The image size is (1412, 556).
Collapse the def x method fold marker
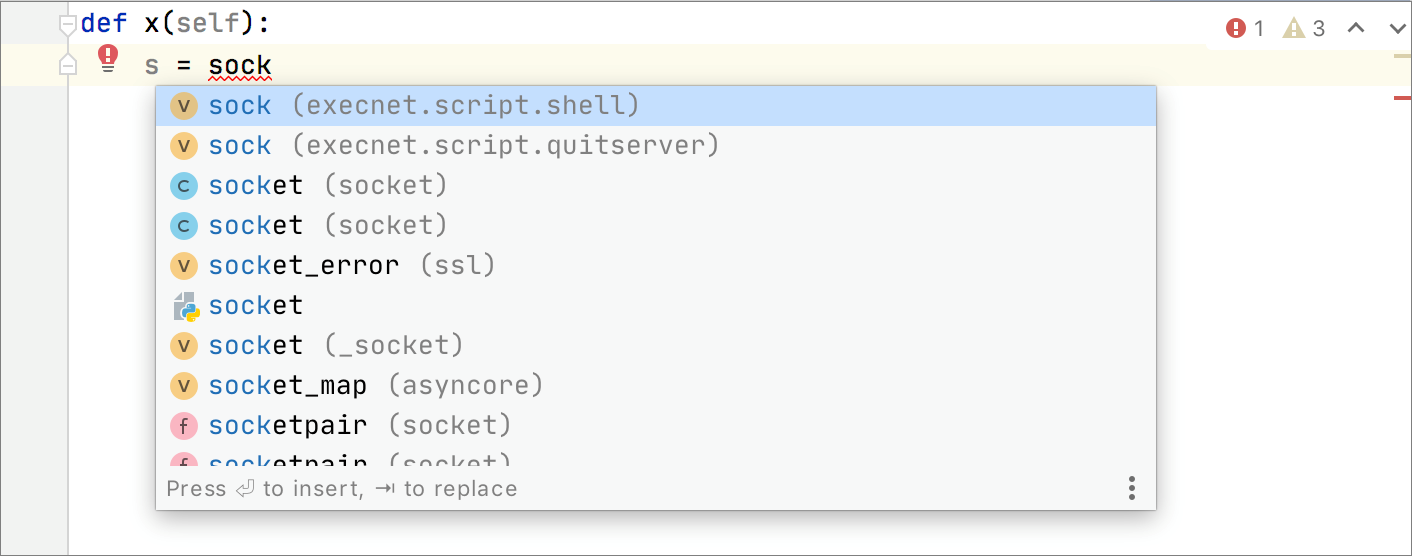(67, 24)
